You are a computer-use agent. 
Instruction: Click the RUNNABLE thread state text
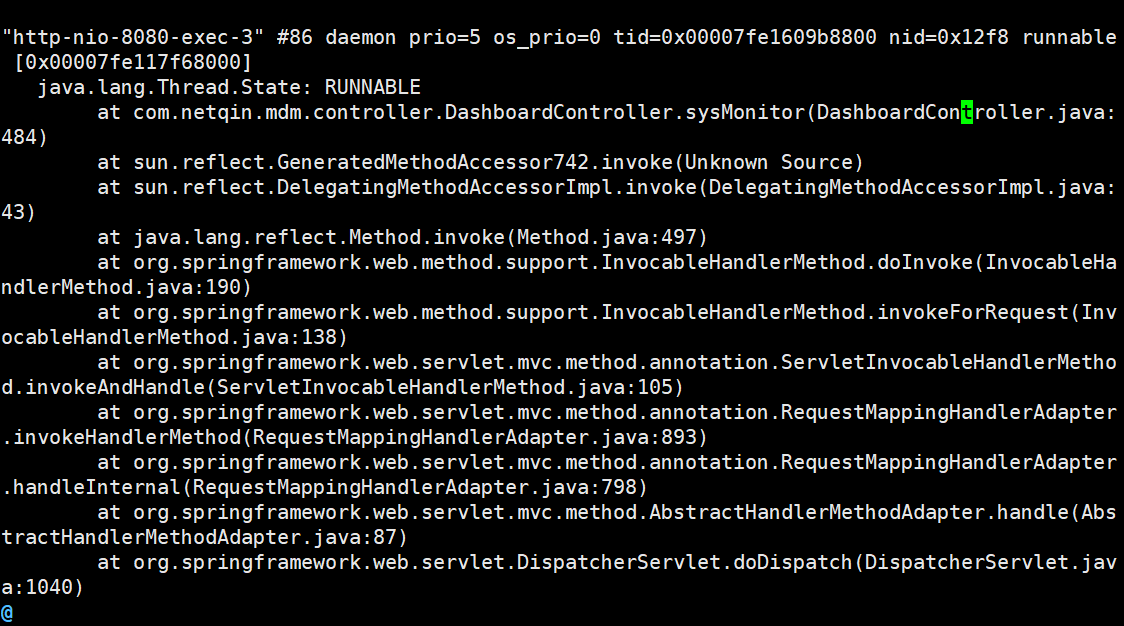pos(373,87)
